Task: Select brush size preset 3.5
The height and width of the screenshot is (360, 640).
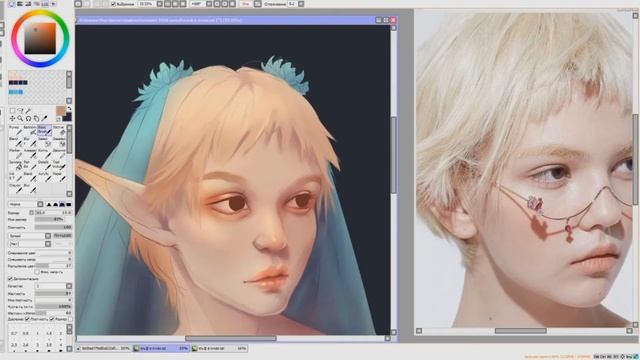Action: click(x=49, y=345)
